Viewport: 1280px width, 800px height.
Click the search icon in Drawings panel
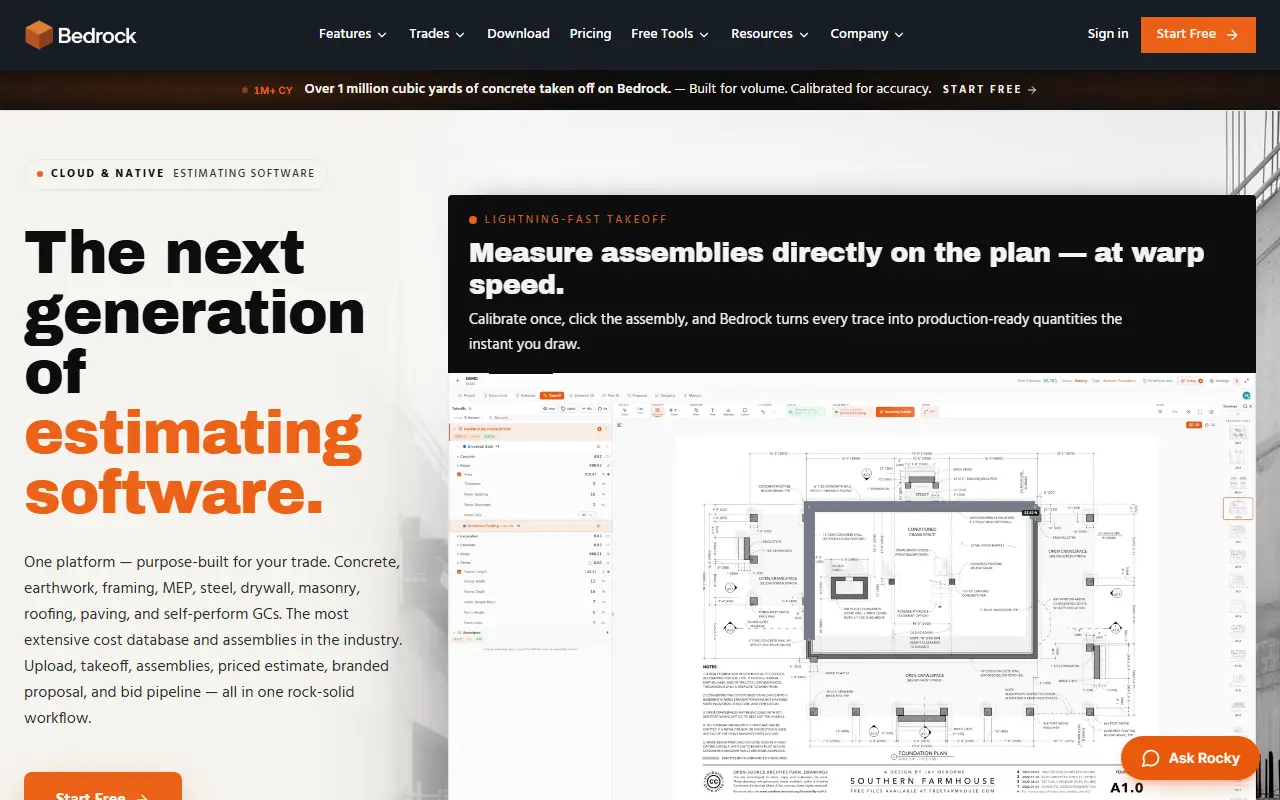[1245, 406]
